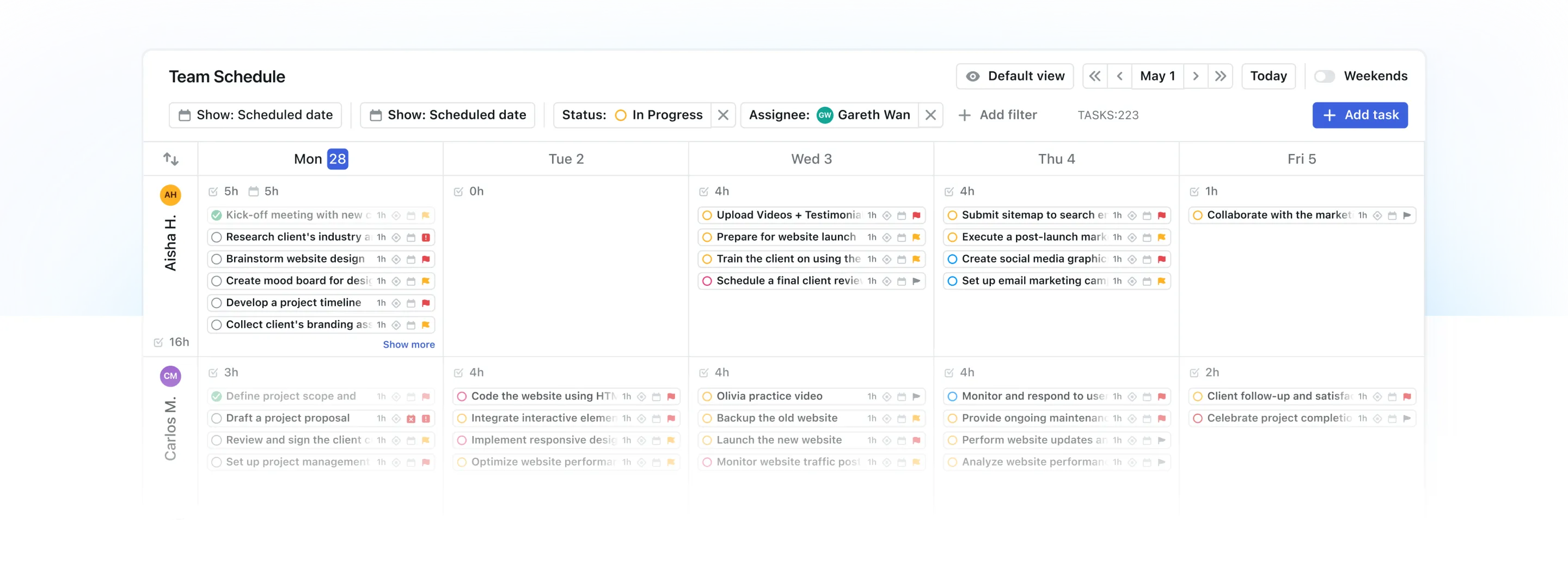The height and width of the screenshot is (564, 1568).
Task: Click the milestone diamond icon on Develop a project timeline
Action: (397, 302)
